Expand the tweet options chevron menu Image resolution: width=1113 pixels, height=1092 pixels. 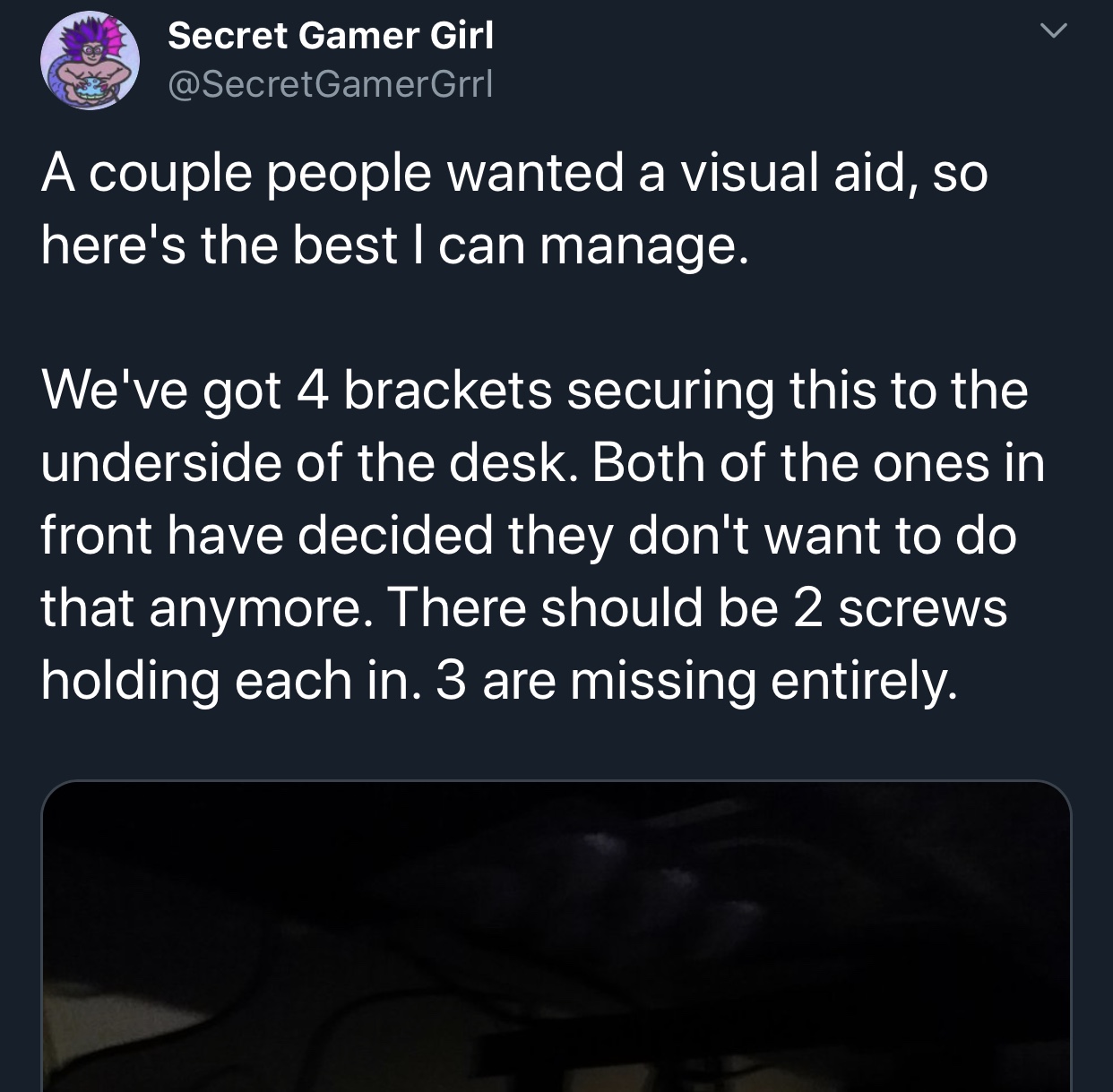click(x=1054, y=32)
